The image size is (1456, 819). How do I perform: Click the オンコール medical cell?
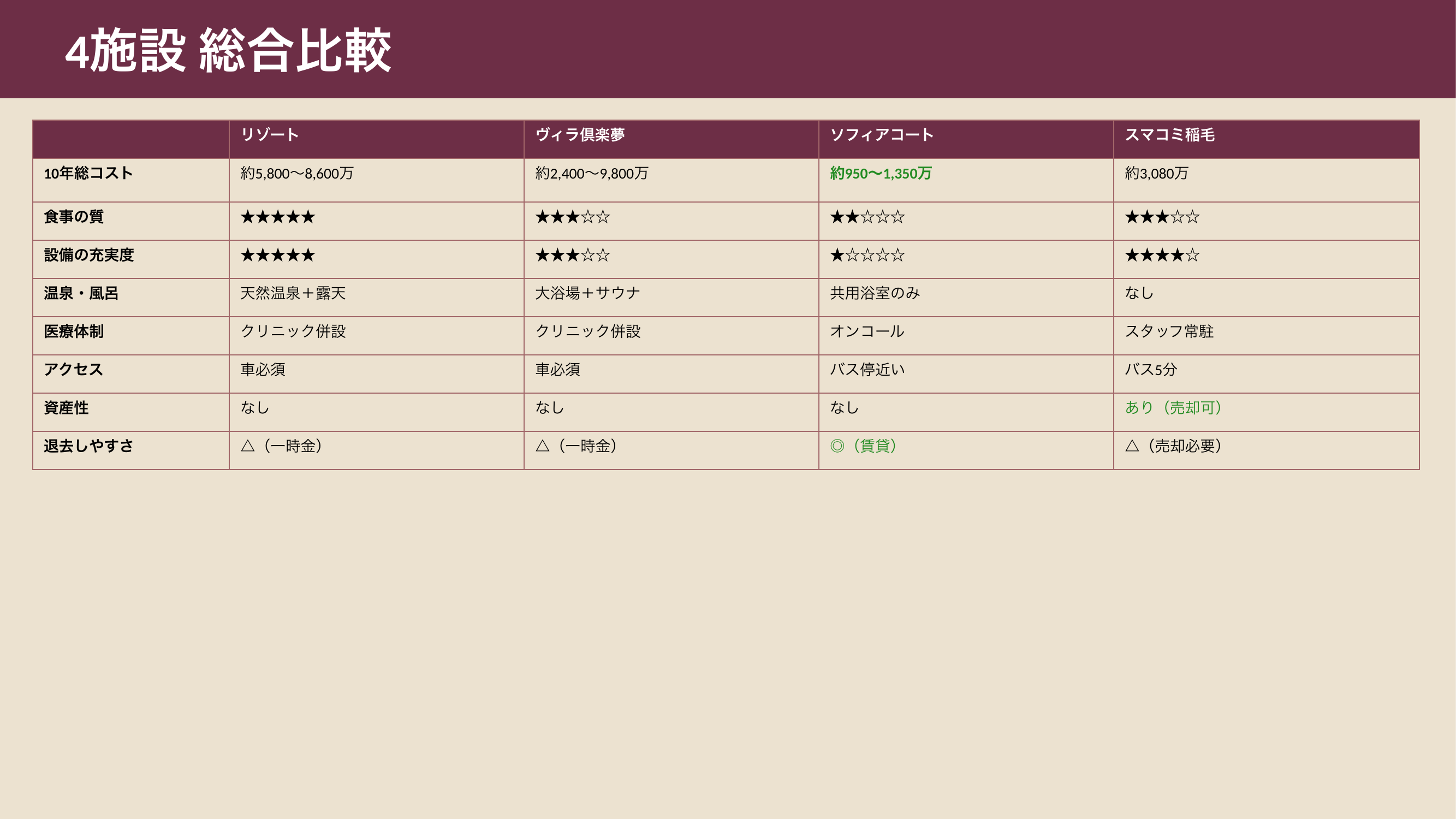(x=866, y=331)
